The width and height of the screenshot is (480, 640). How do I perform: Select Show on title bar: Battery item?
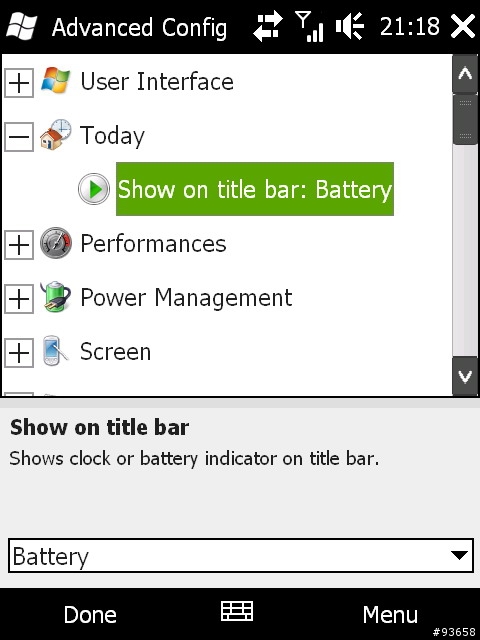click(x=255, y=189)
